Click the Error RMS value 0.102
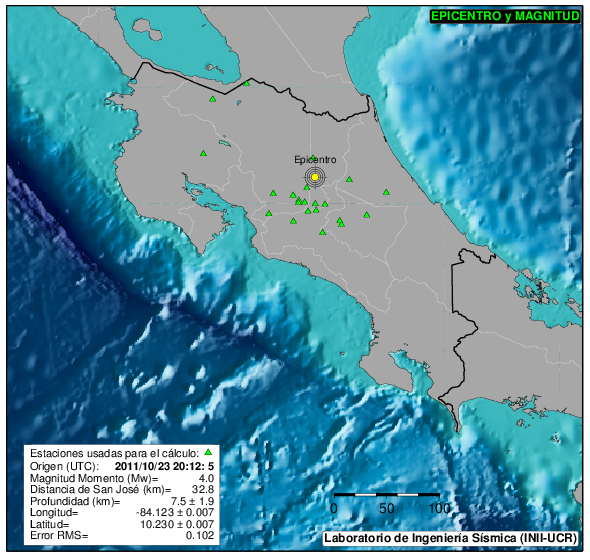 200,535
